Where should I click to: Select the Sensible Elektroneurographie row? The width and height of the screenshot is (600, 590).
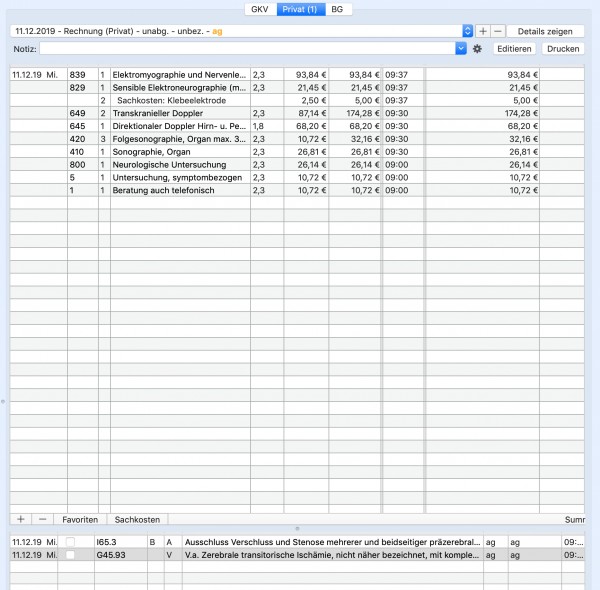[x=297, y=88]
